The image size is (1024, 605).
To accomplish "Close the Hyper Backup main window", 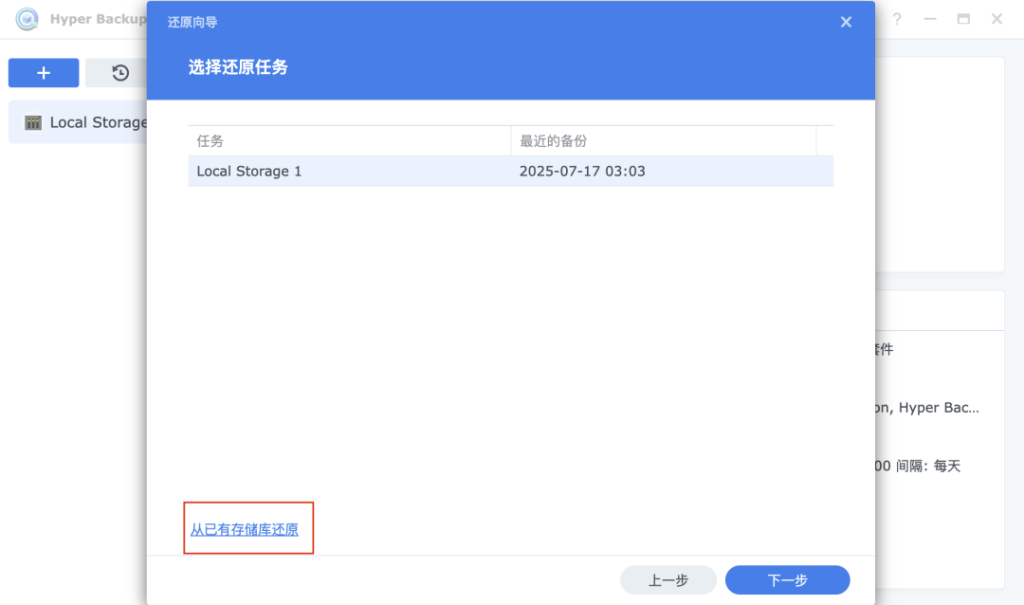I will tap(997, 19).
